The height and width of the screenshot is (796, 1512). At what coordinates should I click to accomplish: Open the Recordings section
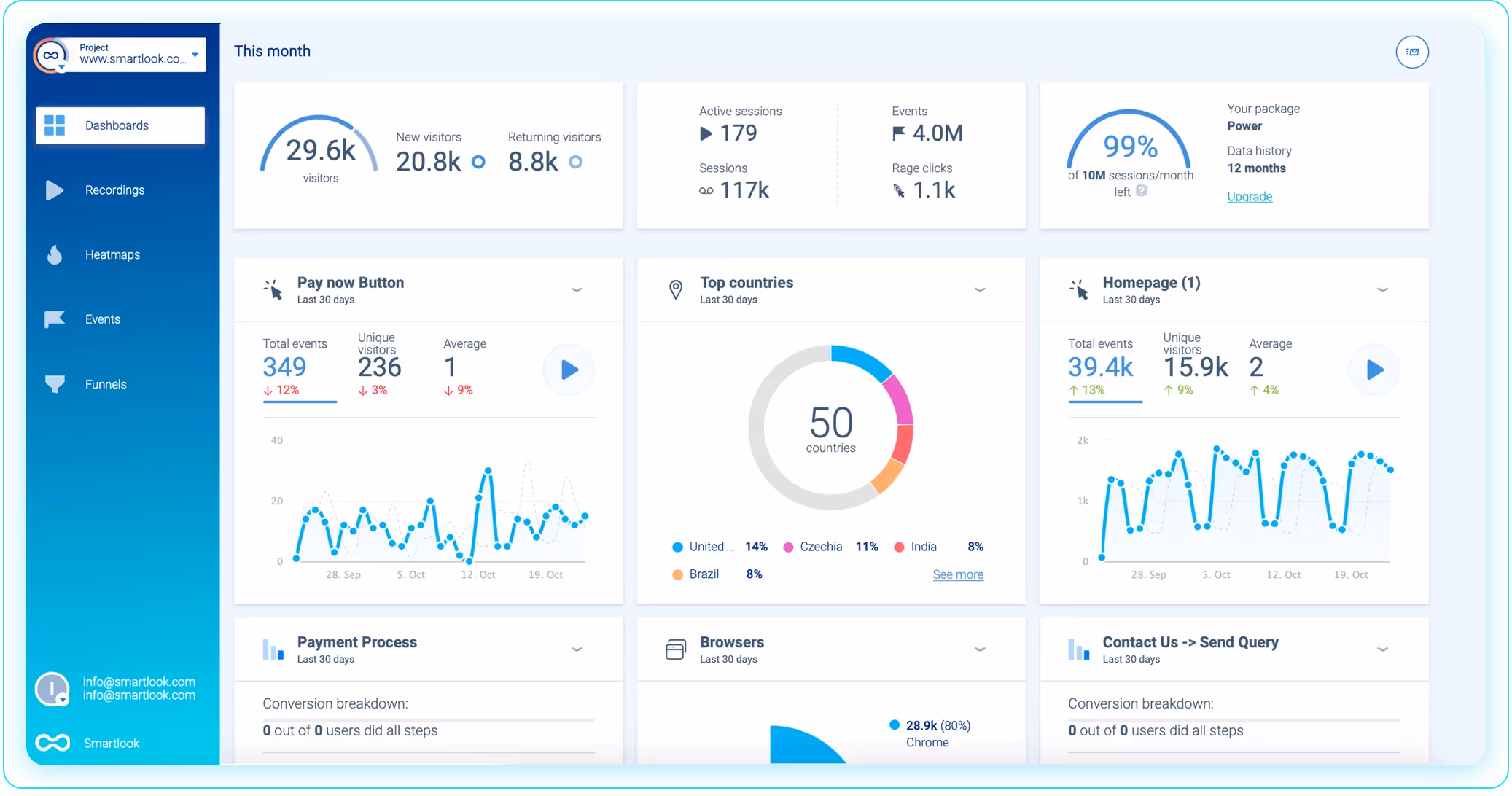[x=114, y=190]
